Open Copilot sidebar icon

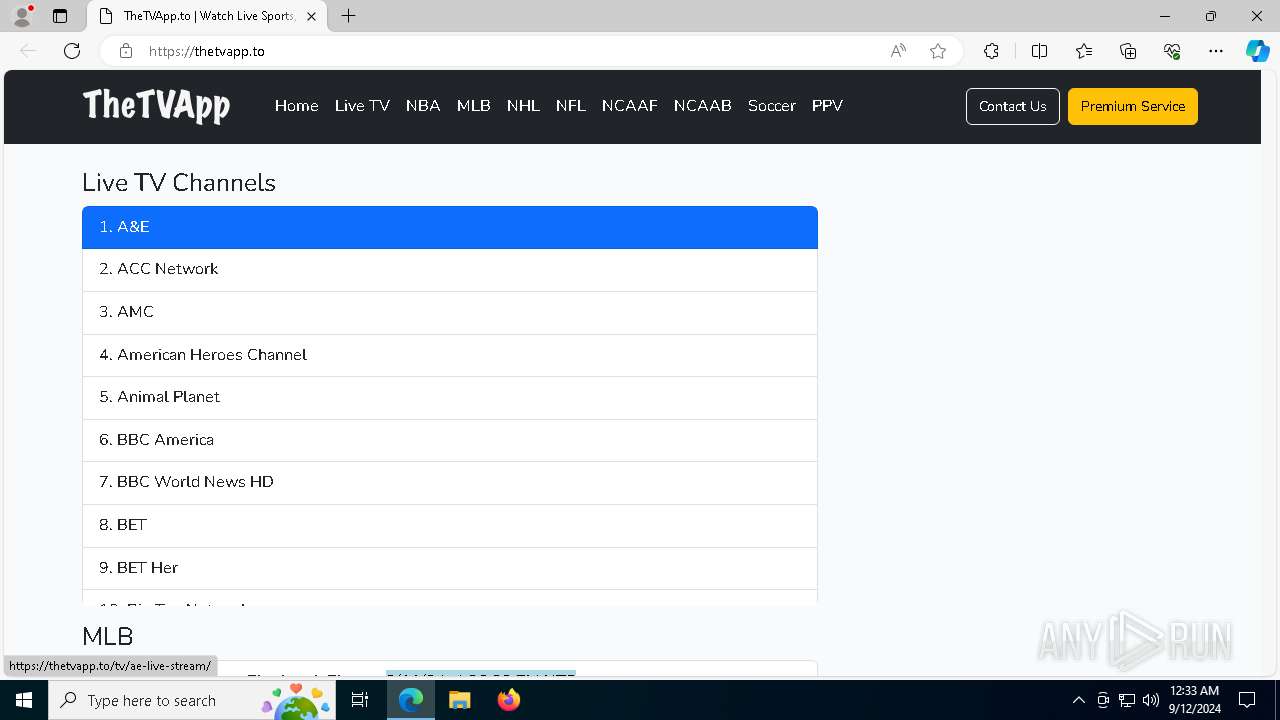point(1258,51)
